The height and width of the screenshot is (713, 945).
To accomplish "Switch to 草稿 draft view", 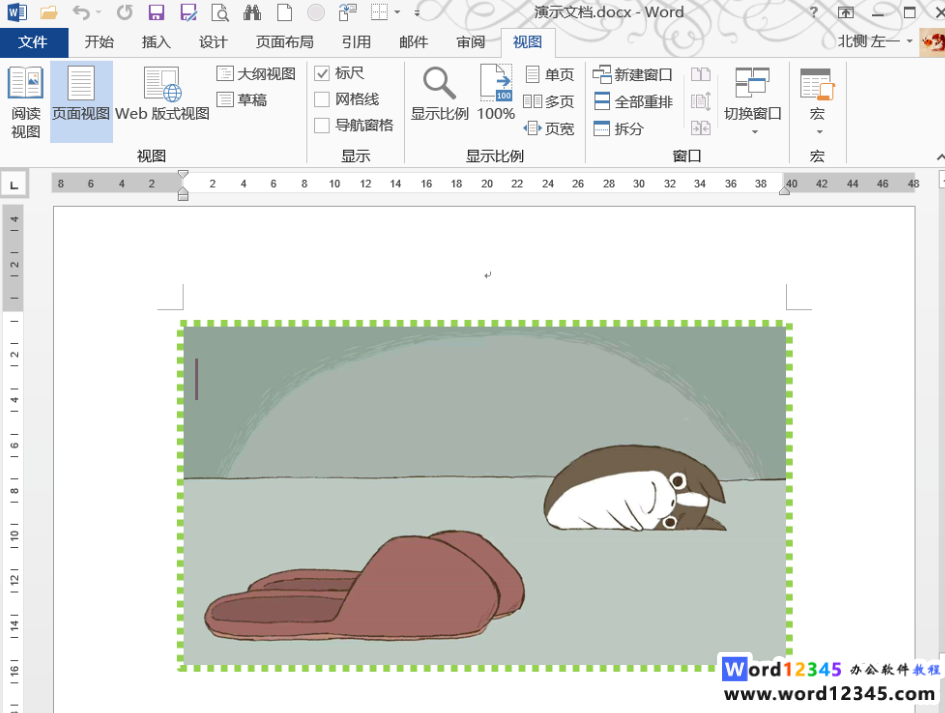I will (242, 99).
